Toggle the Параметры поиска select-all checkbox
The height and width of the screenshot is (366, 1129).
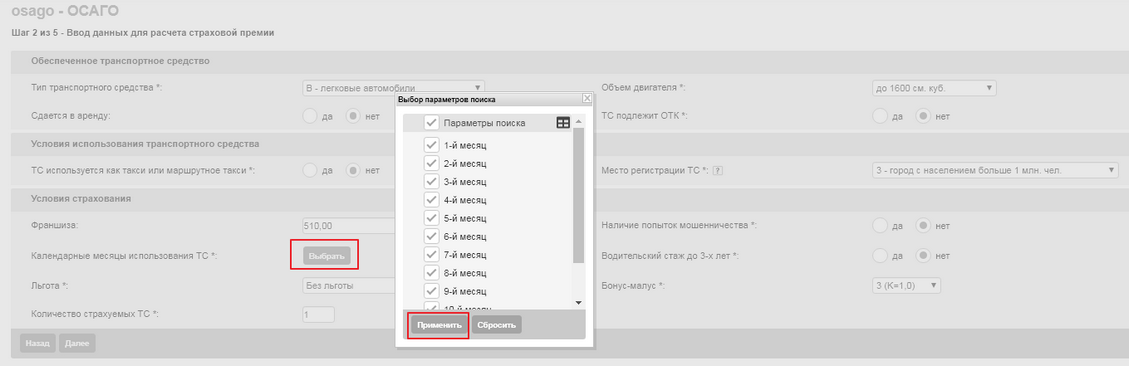click(431, 122)
